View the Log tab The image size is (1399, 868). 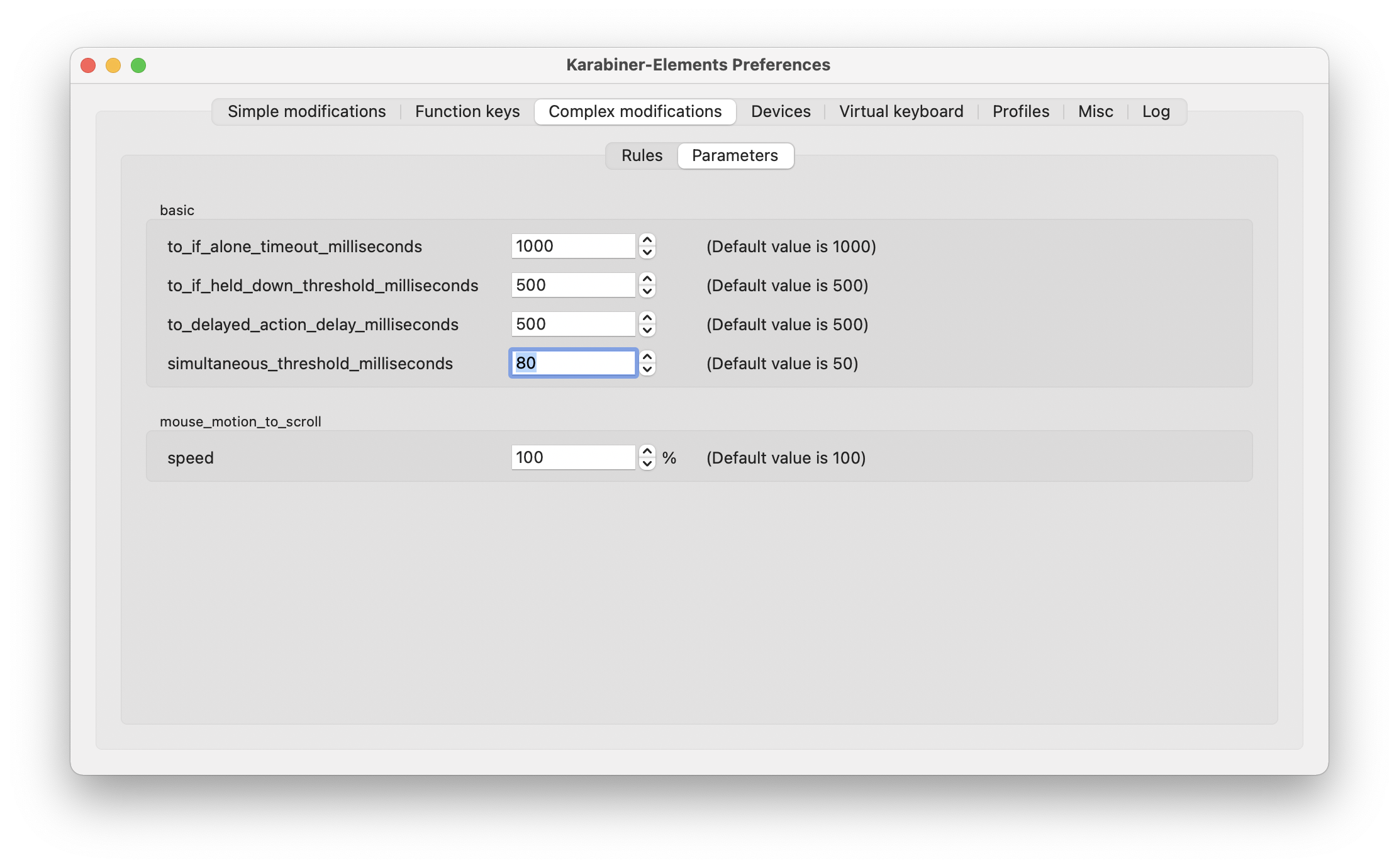pyautogui.click(x=1156, y=111)
